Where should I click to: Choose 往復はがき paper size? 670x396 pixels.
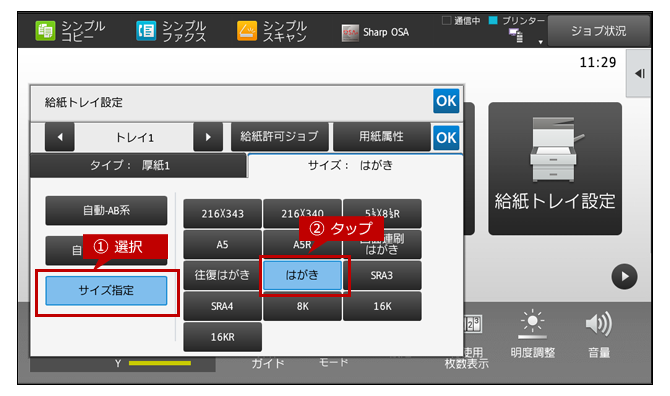click(223, 275)
